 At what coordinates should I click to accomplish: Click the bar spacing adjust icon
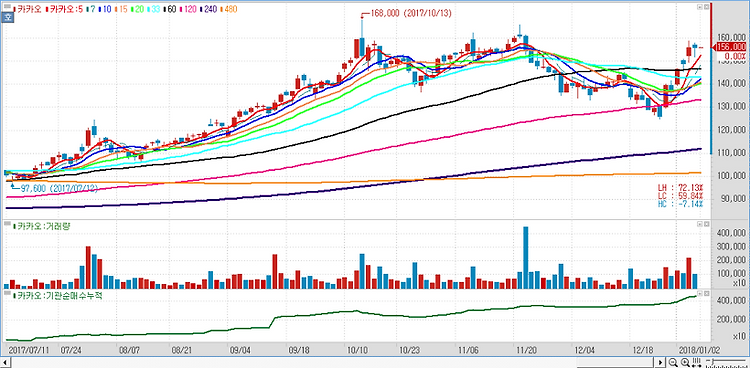click(x=696, y=362)
